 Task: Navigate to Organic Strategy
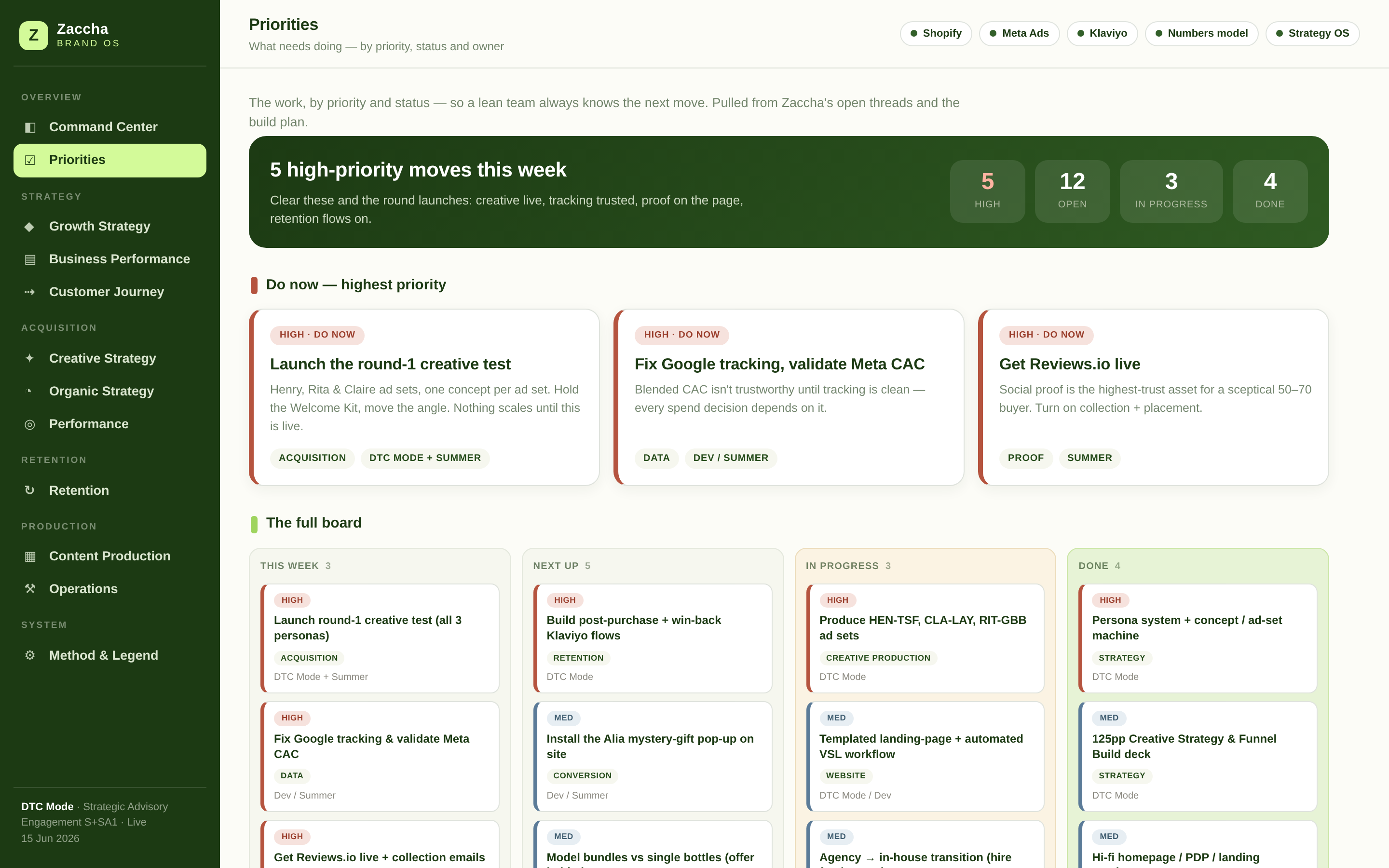pyautogui.click(x=109, y=392)
